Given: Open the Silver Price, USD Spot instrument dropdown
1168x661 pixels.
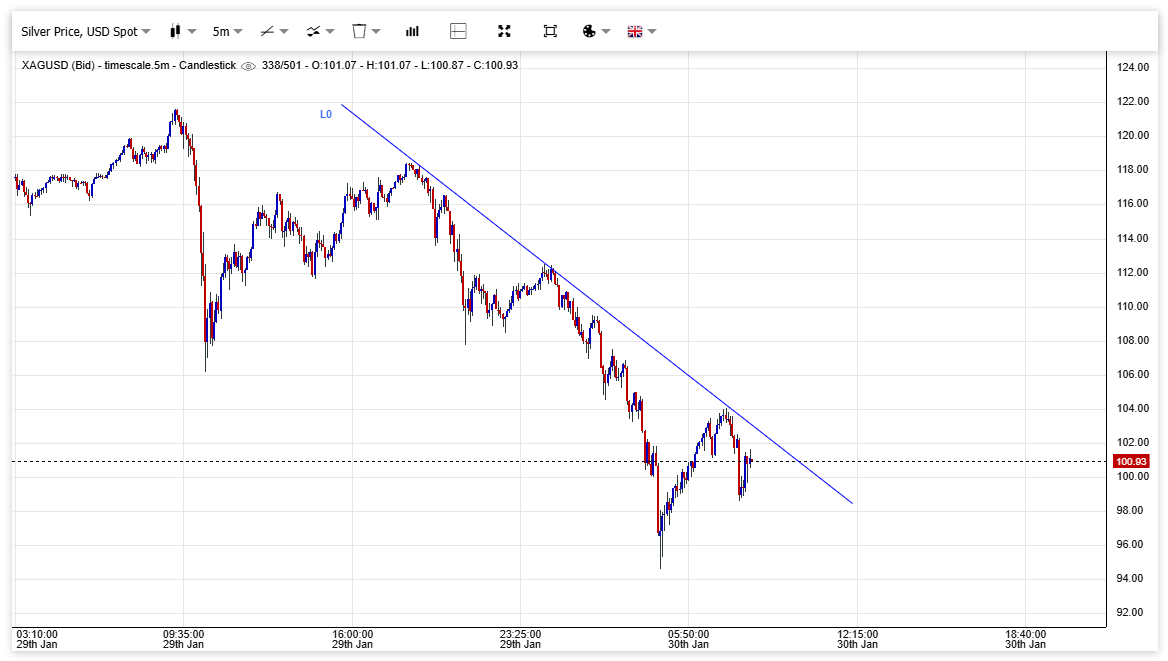Looking at the screenshot, I should (x=86, y=31).
